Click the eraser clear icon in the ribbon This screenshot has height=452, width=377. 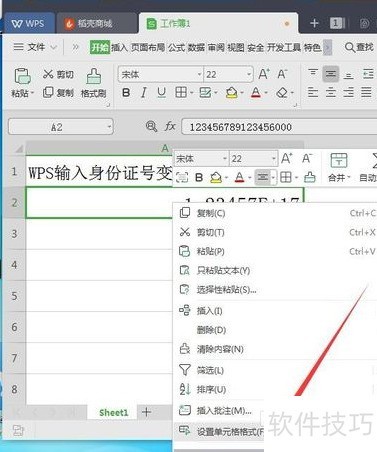point(282,92)
